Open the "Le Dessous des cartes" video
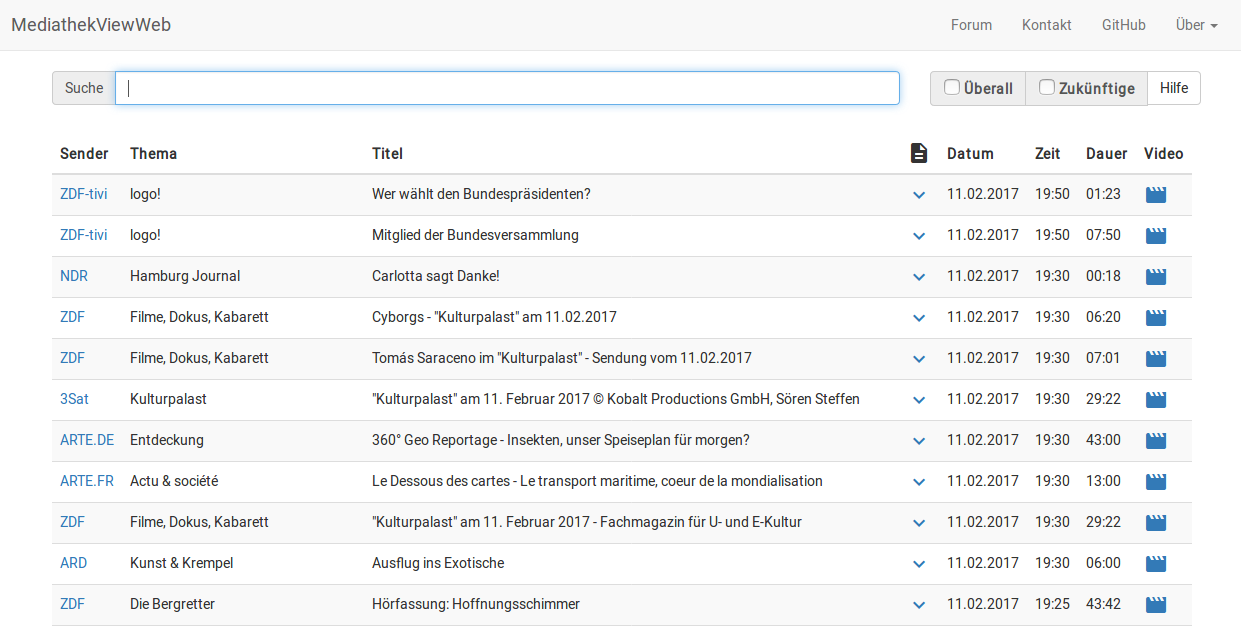This screenshot has width=1241, height=630. click(x=1155, y=481)
